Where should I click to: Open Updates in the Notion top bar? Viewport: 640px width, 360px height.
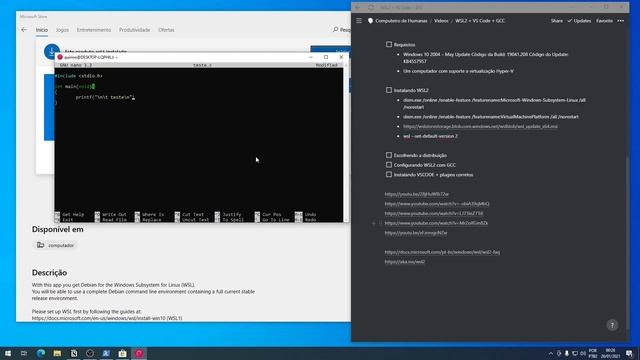click(579, 20)
